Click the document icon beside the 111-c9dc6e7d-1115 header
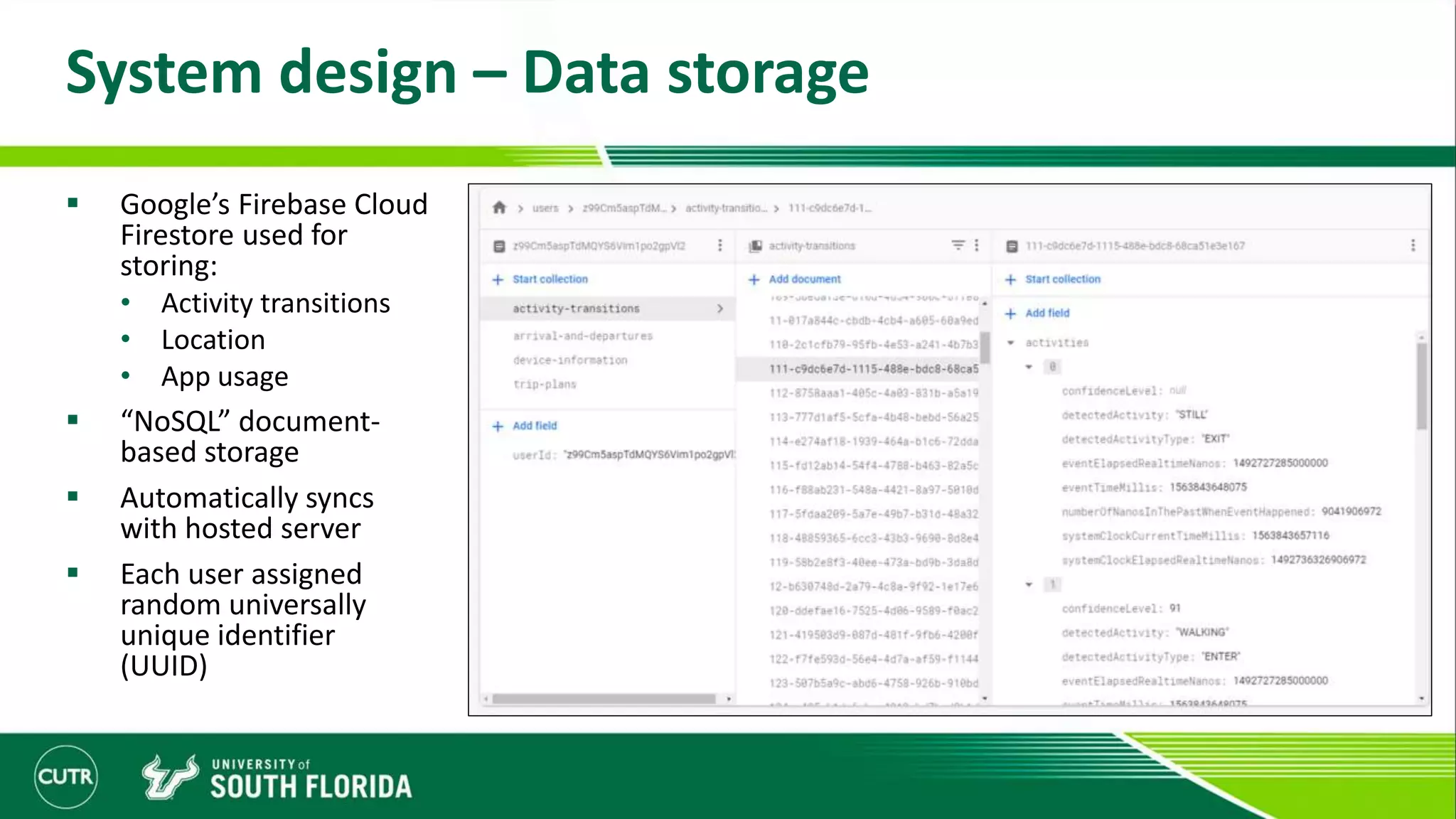This screenshot has width=1456, height=819. click(1012, 246)
